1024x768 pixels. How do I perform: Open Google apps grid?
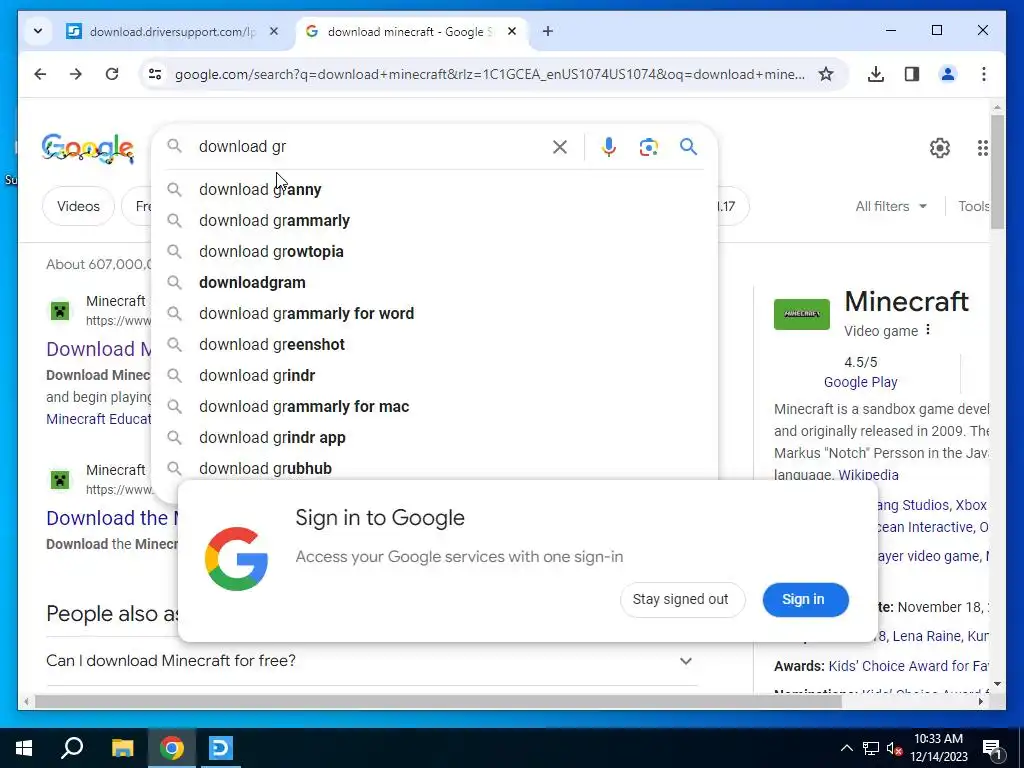982,148
